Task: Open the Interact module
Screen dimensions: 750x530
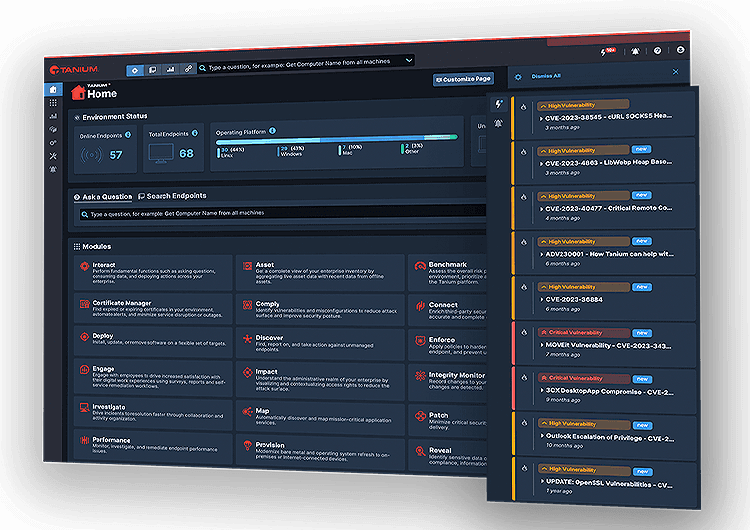Action: pyautogui.click(x=154, y=273)
